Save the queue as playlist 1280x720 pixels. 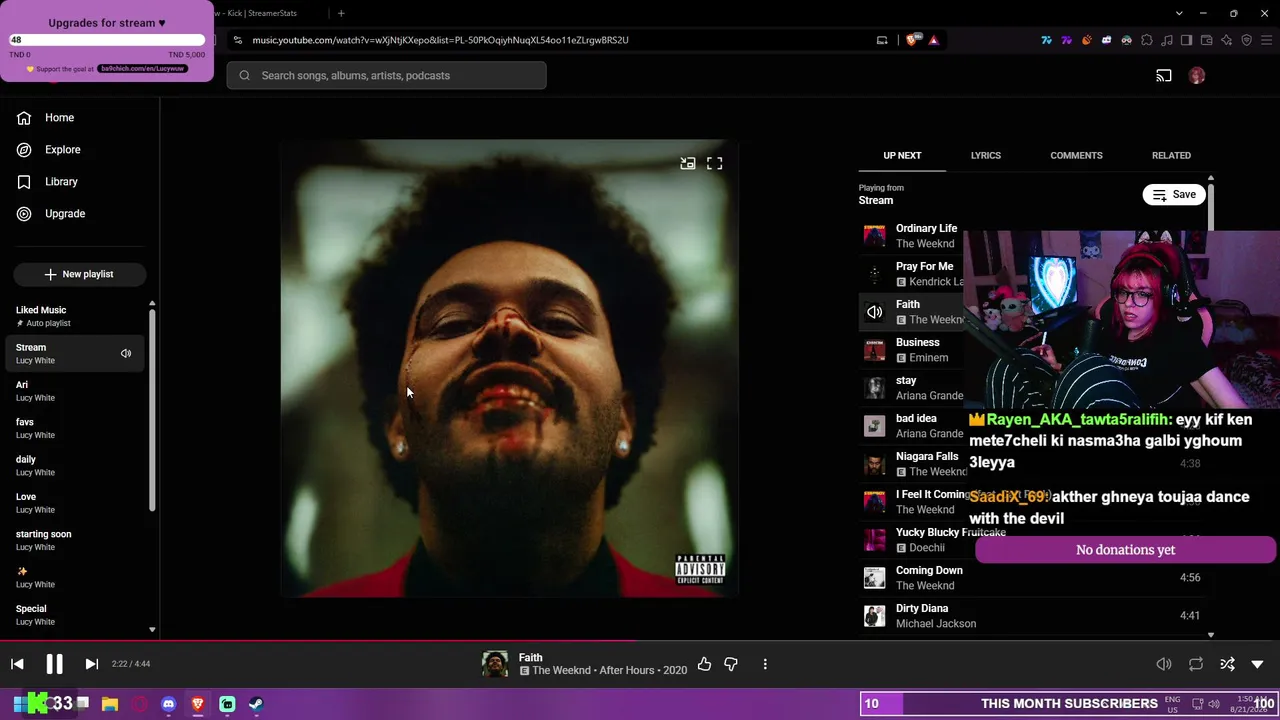click(x=1174, y=195)
